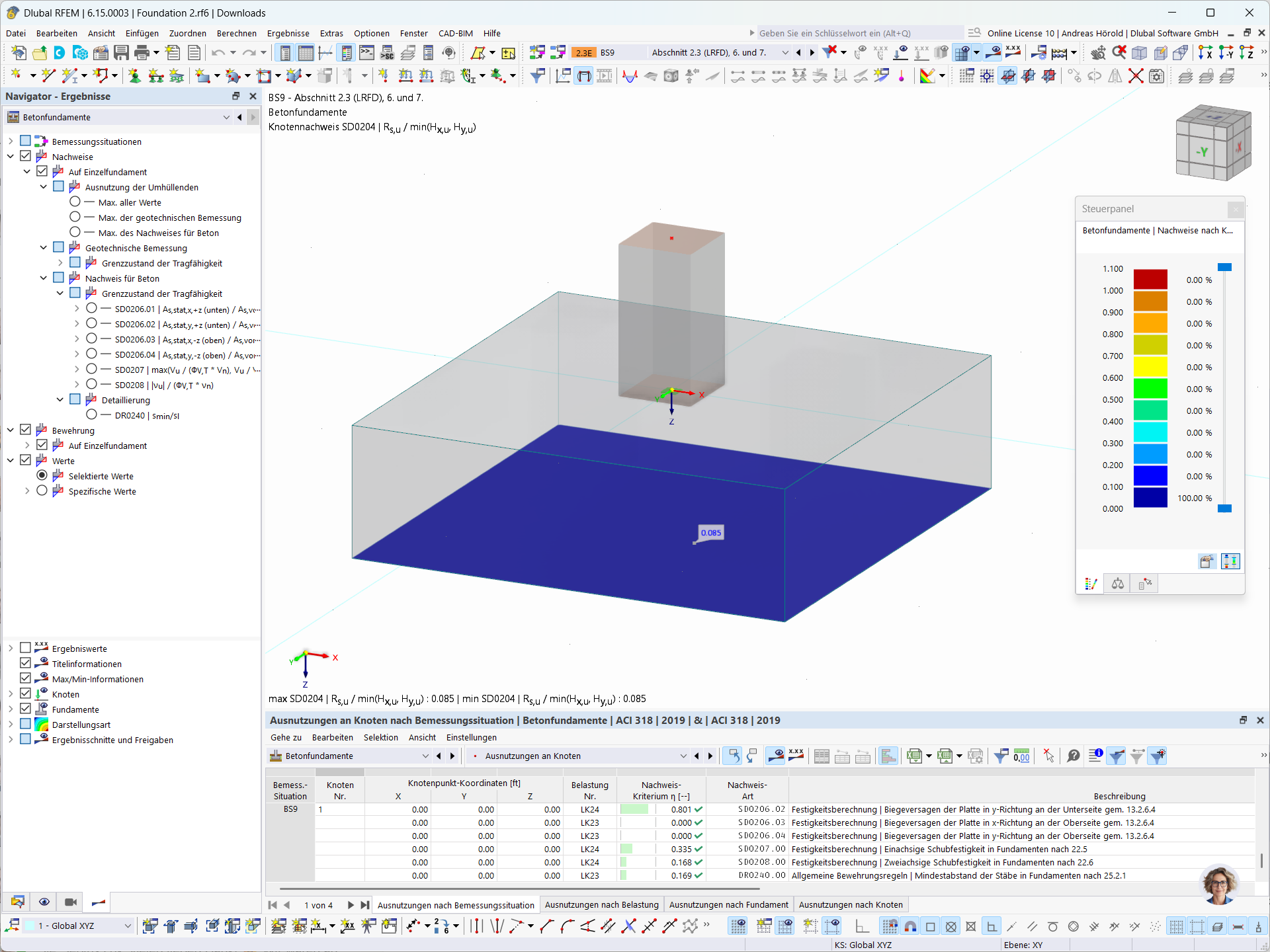Click the red X delete icon in second toolbar
The image size is (1270, 952).
(1136, 76)
